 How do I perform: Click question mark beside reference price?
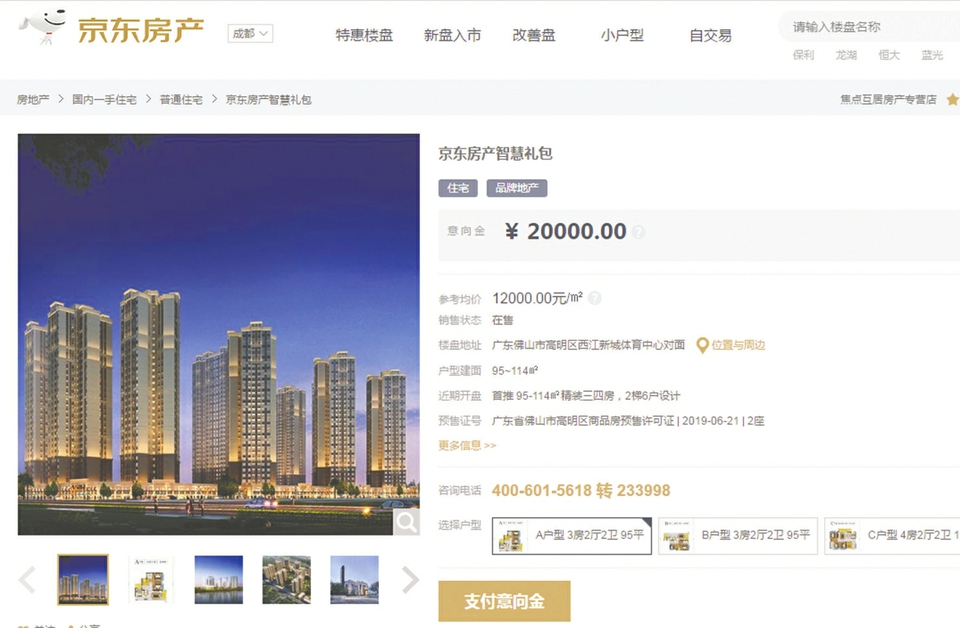[594, 298]
